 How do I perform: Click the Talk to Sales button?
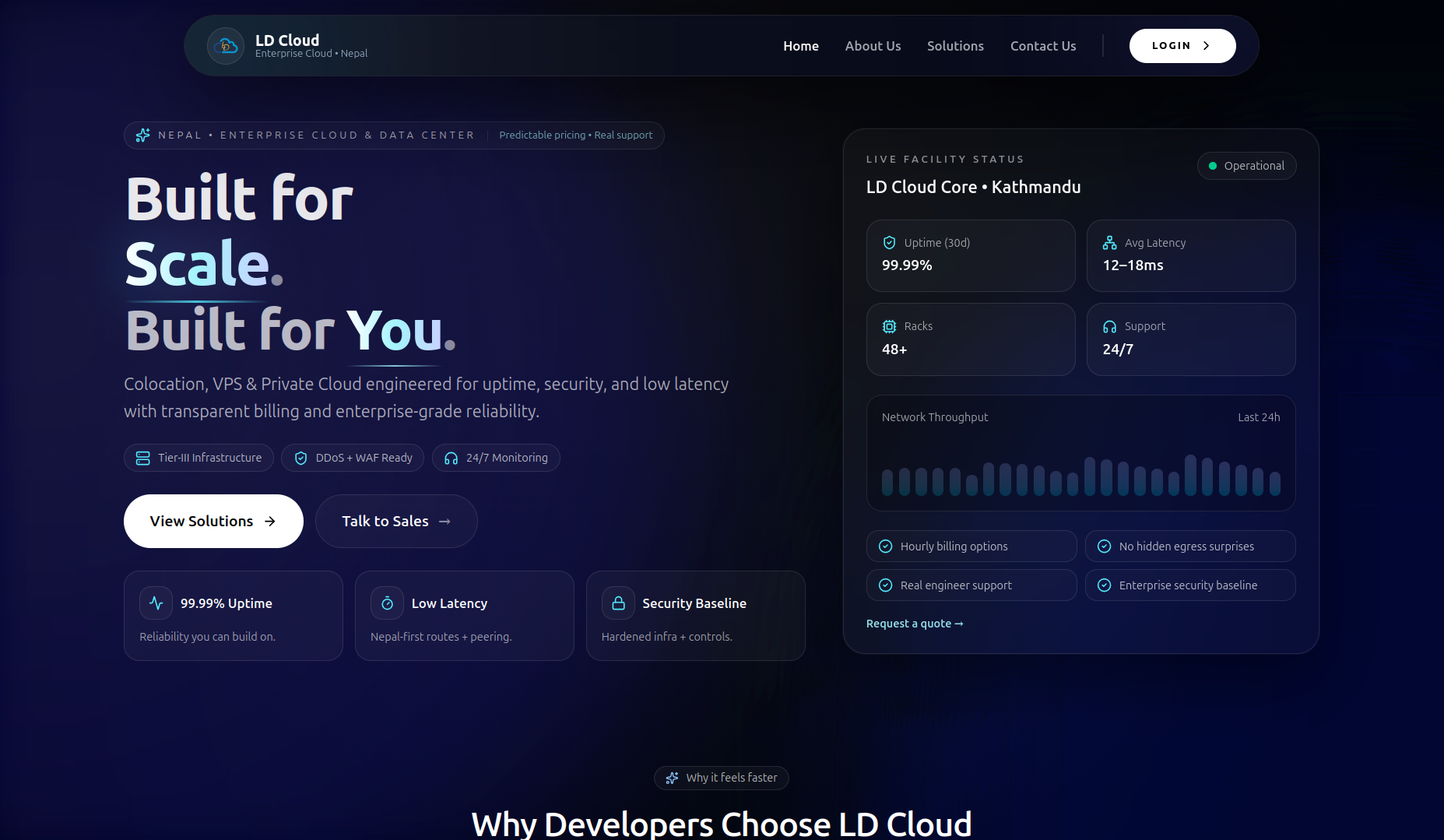pos(396,521)
